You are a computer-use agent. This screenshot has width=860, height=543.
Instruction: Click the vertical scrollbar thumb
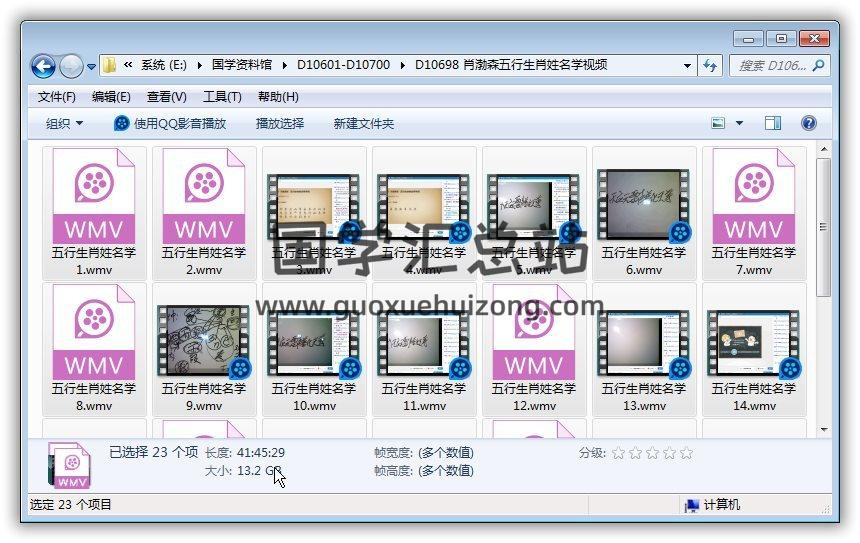click(823, 227)
